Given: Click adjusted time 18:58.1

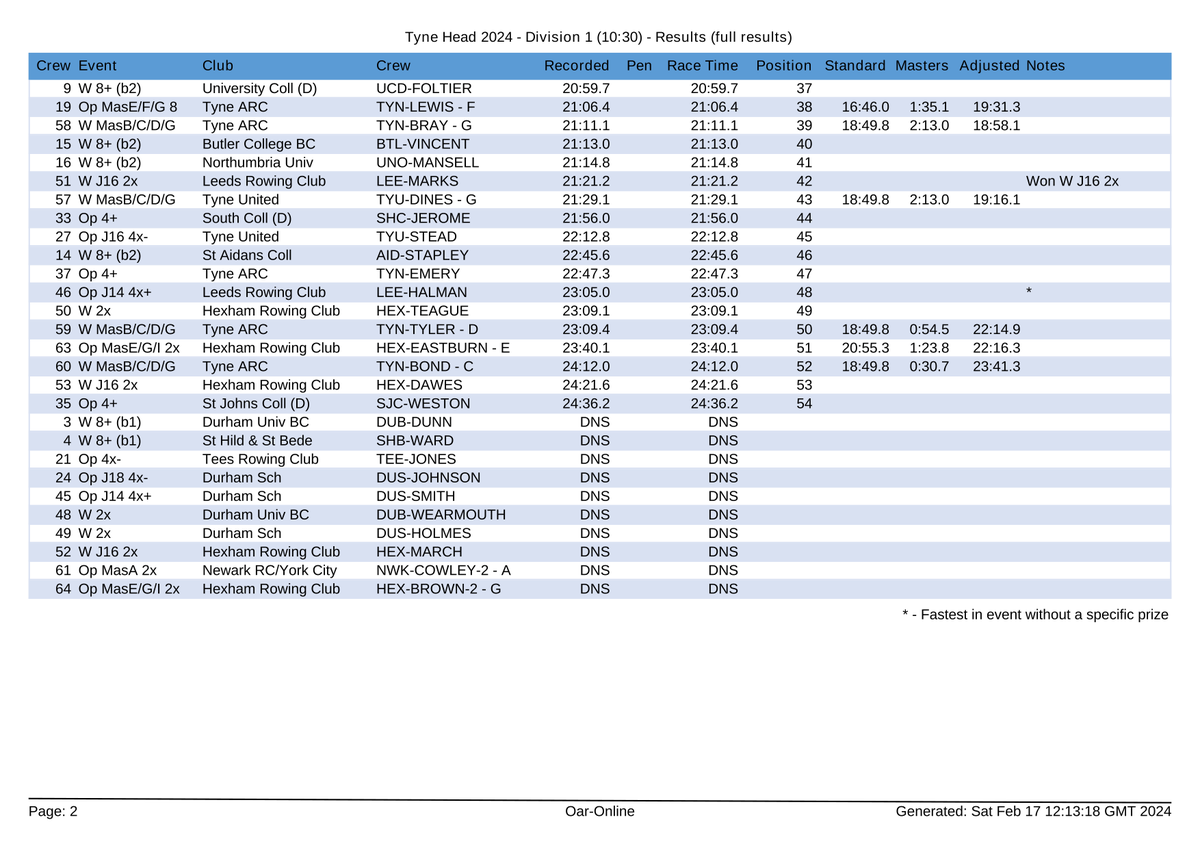Looking at the screenshot, I should 996,125.
